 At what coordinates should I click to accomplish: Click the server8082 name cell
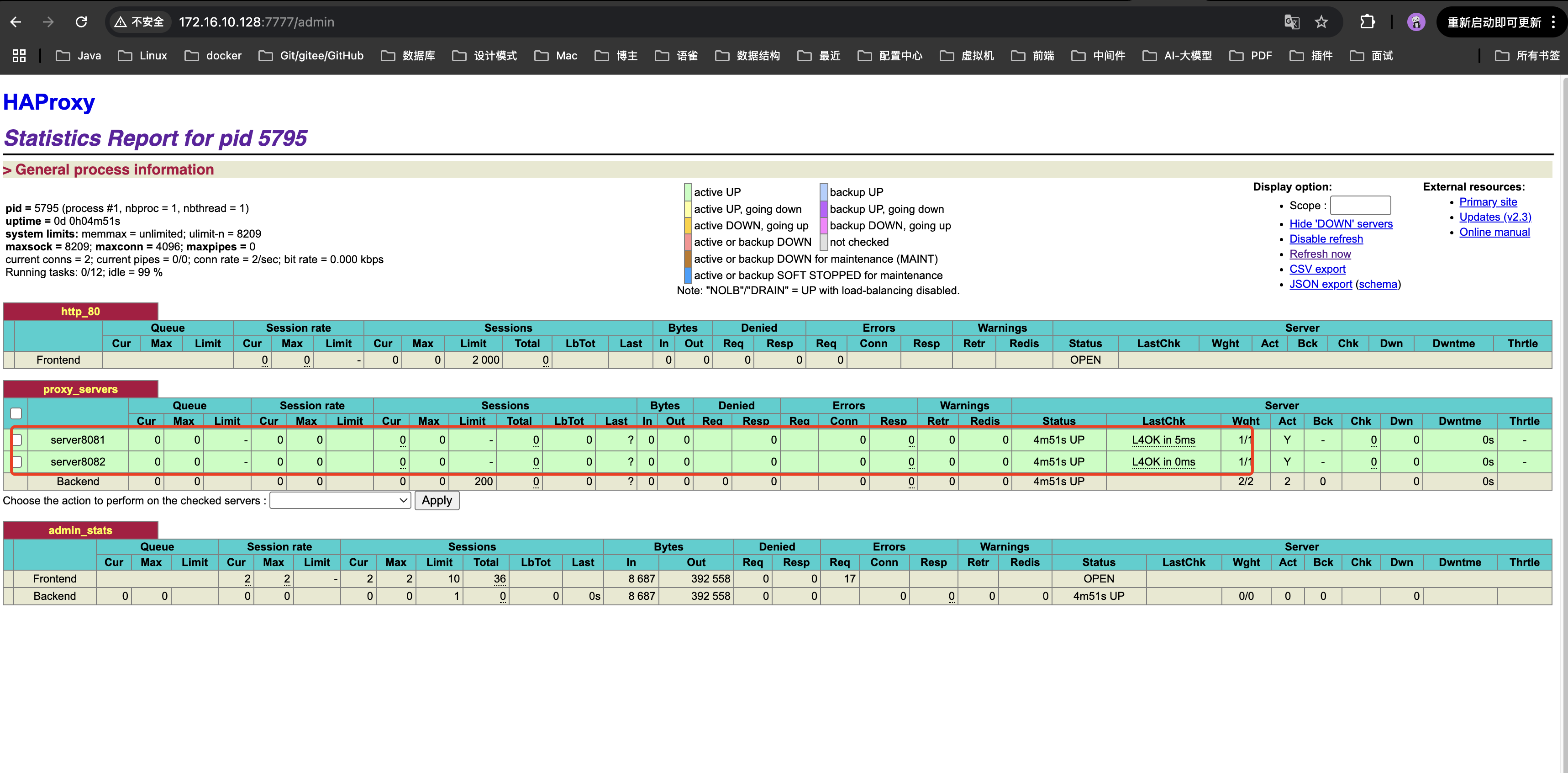[78, 461]
